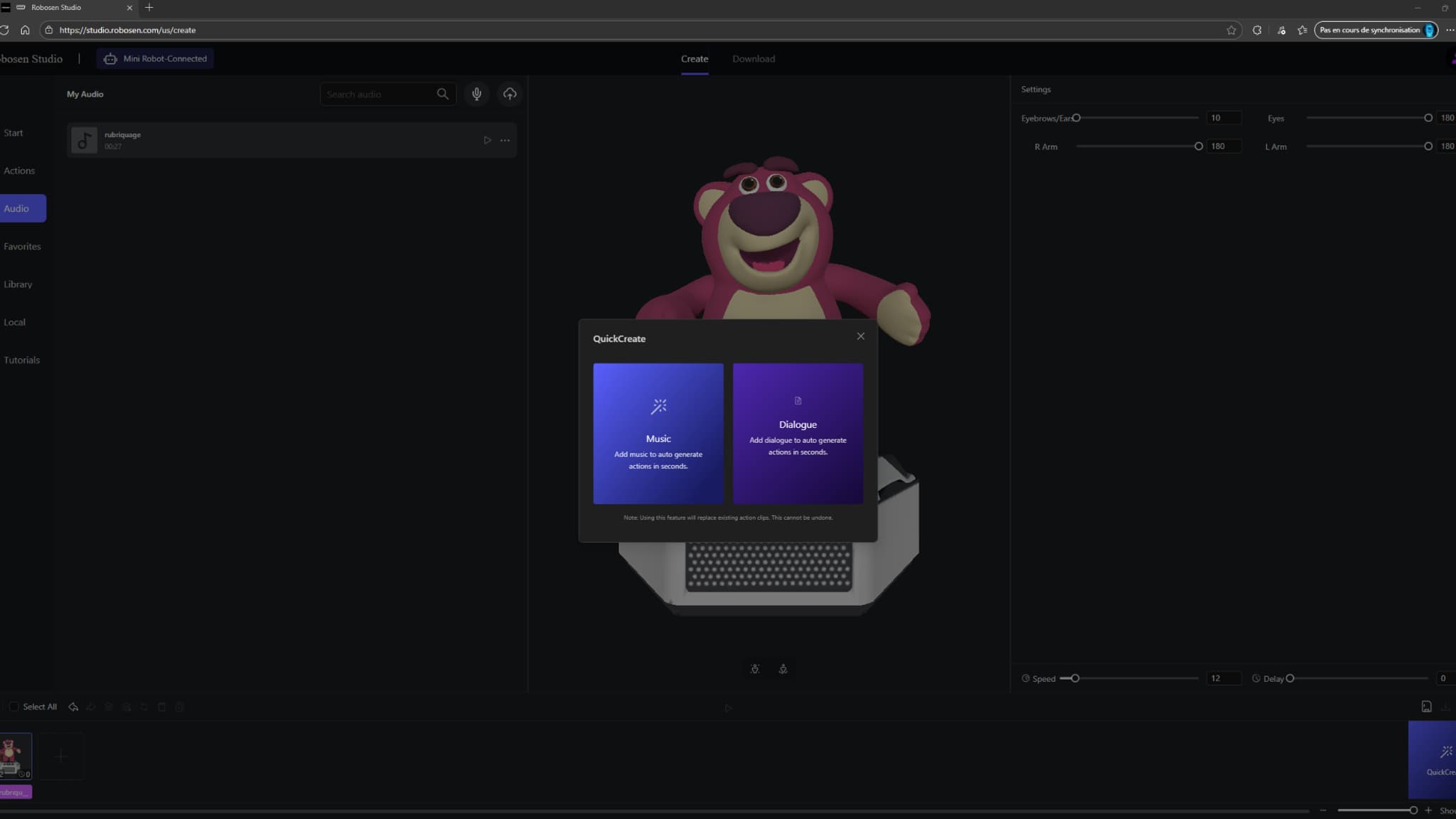Open the Tutorials section

click(22, 360)
